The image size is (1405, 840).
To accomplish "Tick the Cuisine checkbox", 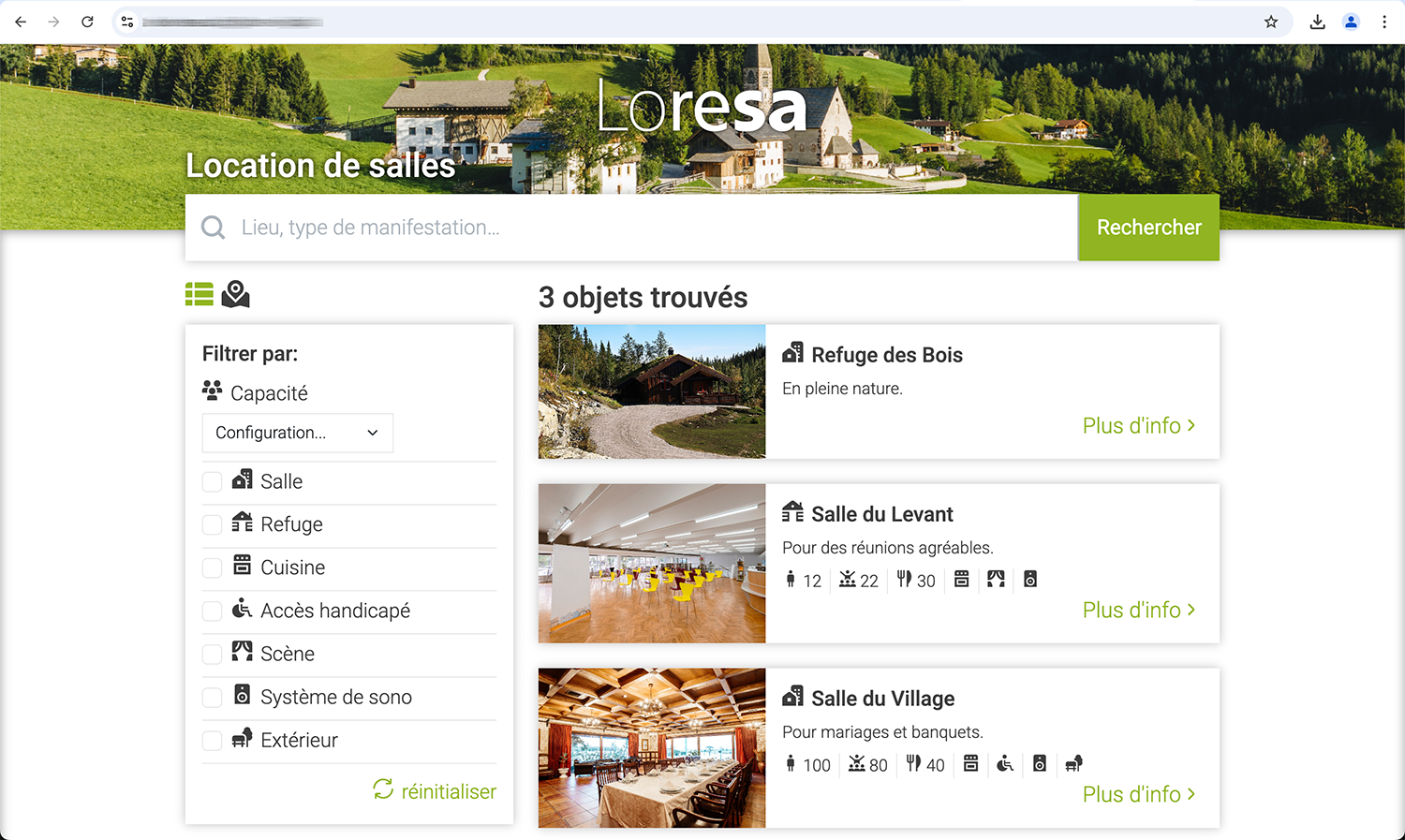I will pyautogui.click(x=213, y=567).
